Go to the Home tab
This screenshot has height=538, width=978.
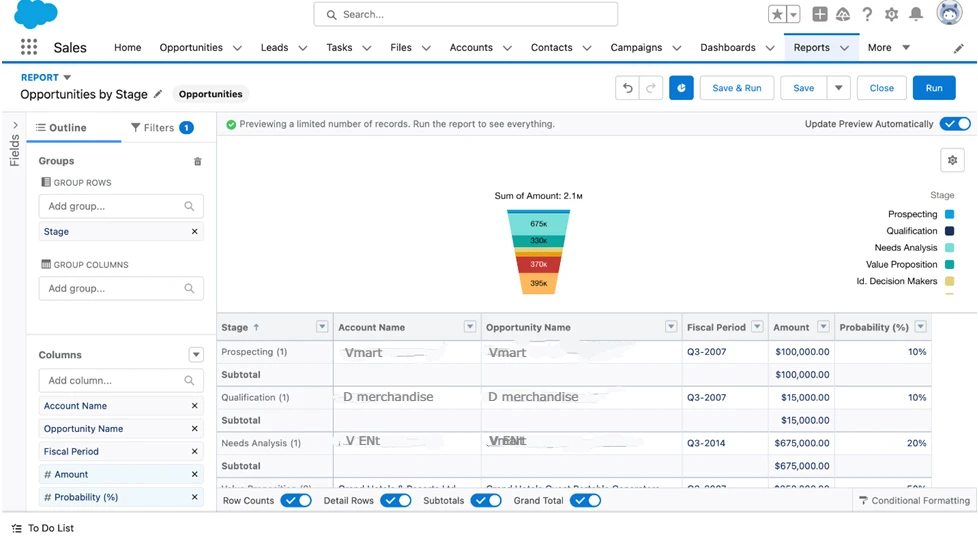pos(127,47)
